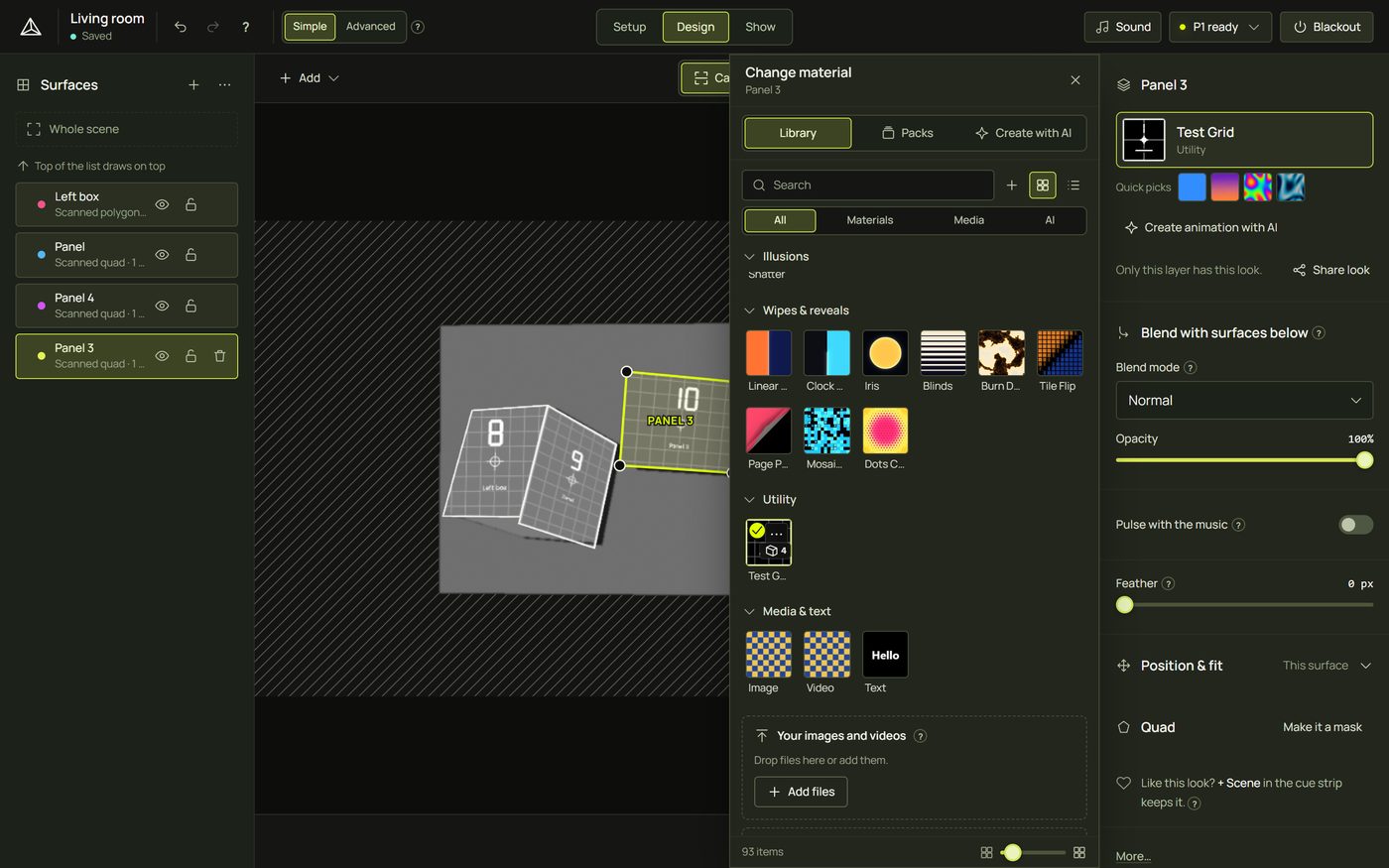Enable Pulse with the music switch

[1355, 525]
